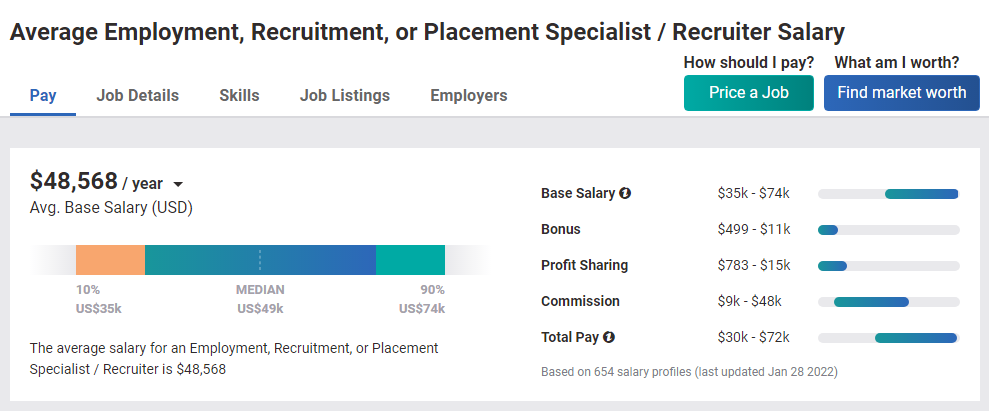Click the Total Pay info icon

pos(609,337)
